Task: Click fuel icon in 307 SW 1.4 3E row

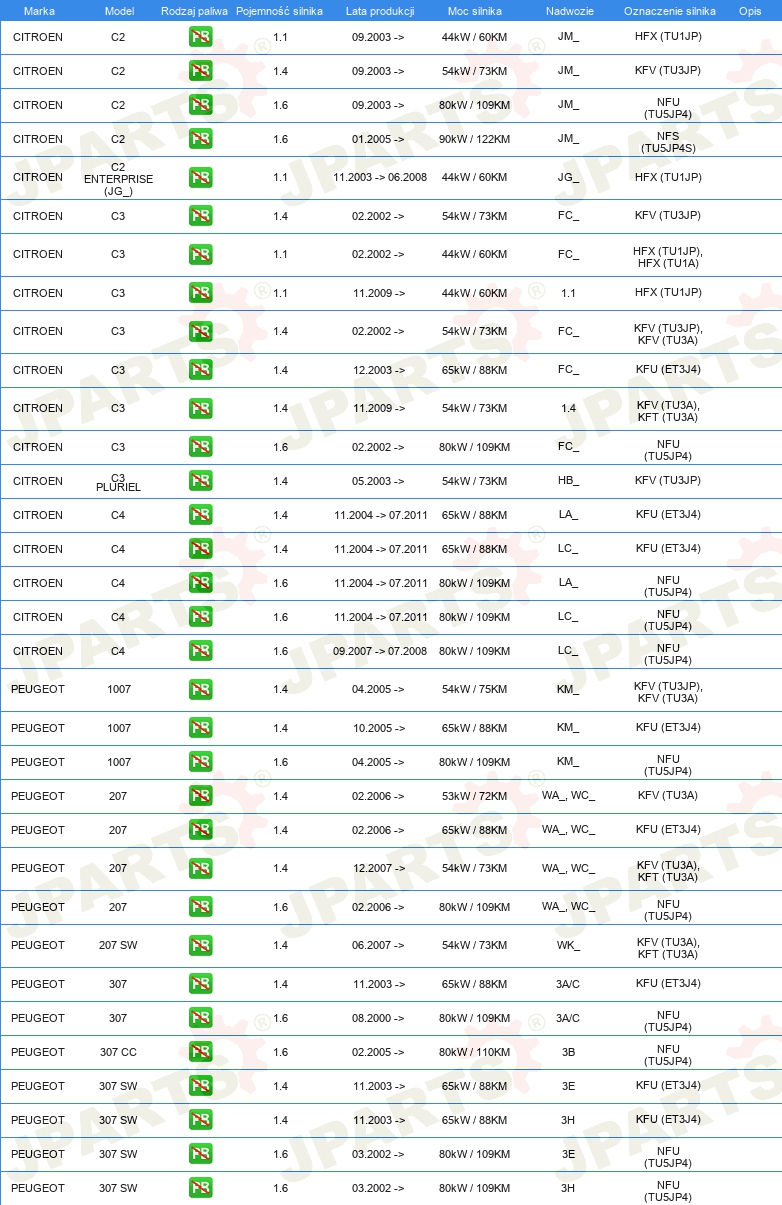Action: tap(200, 1086)
